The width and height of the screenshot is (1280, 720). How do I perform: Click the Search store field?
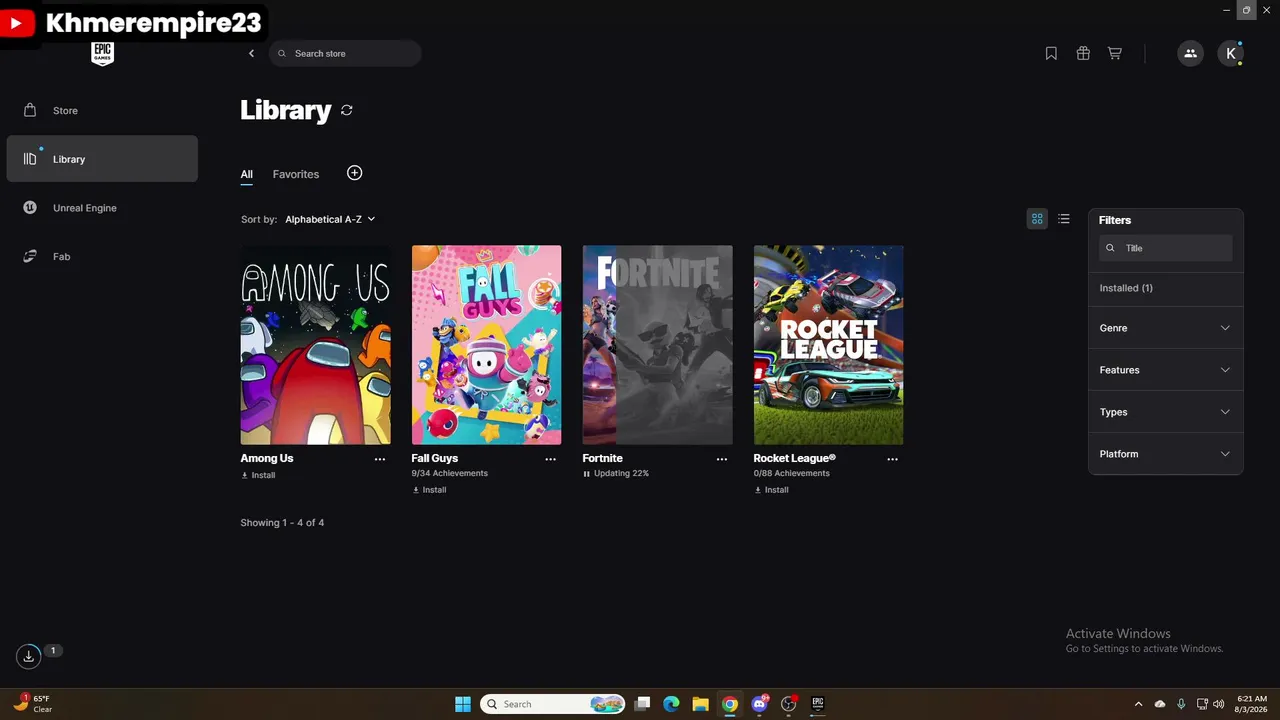click(345, 53)
